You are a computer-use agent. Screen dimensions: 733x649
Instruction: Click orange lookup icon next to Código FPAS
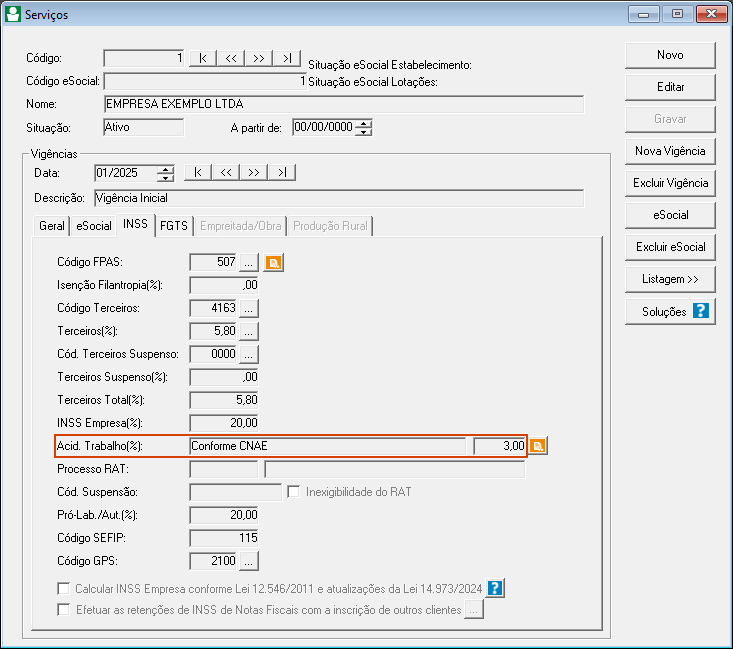tap(273, 263)
